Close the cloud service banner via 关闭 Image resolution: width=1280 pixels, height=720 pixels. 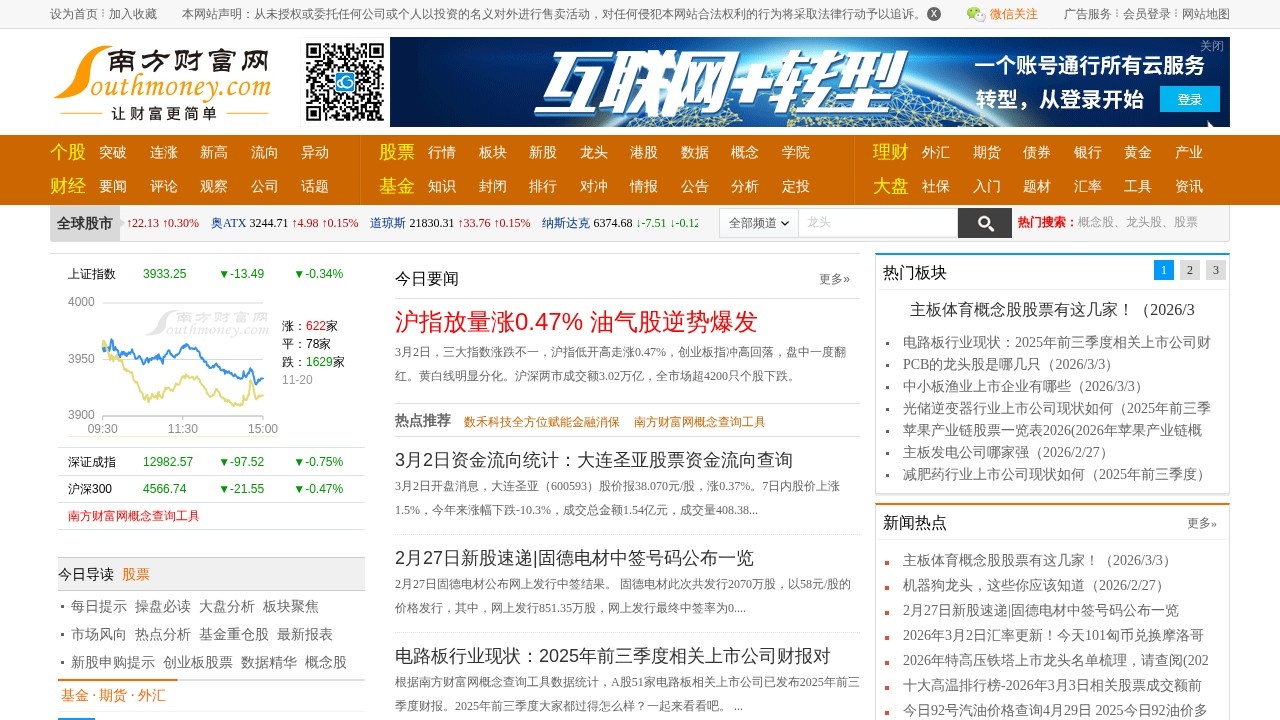[1211, 45]
